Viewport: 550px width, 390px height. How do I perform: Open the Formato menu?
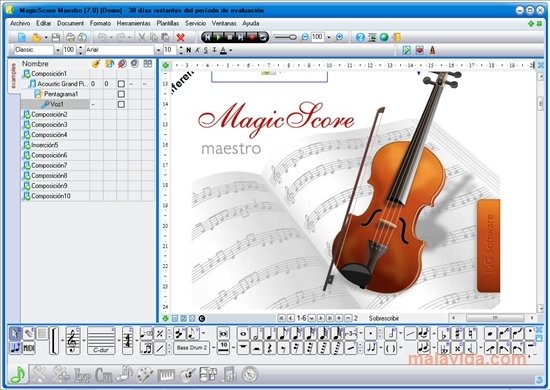click(x=100, y=23)
